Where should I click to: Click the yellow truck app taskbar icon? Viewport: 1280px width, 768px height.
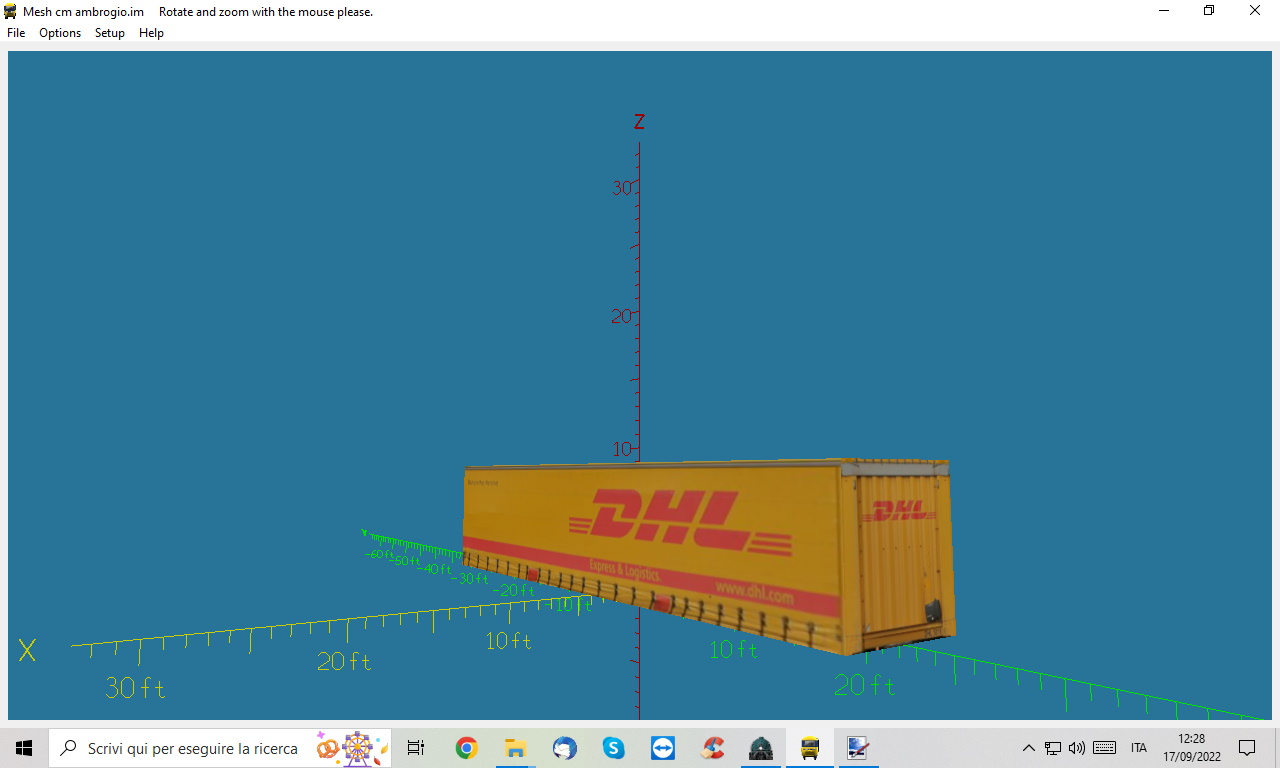810,748
